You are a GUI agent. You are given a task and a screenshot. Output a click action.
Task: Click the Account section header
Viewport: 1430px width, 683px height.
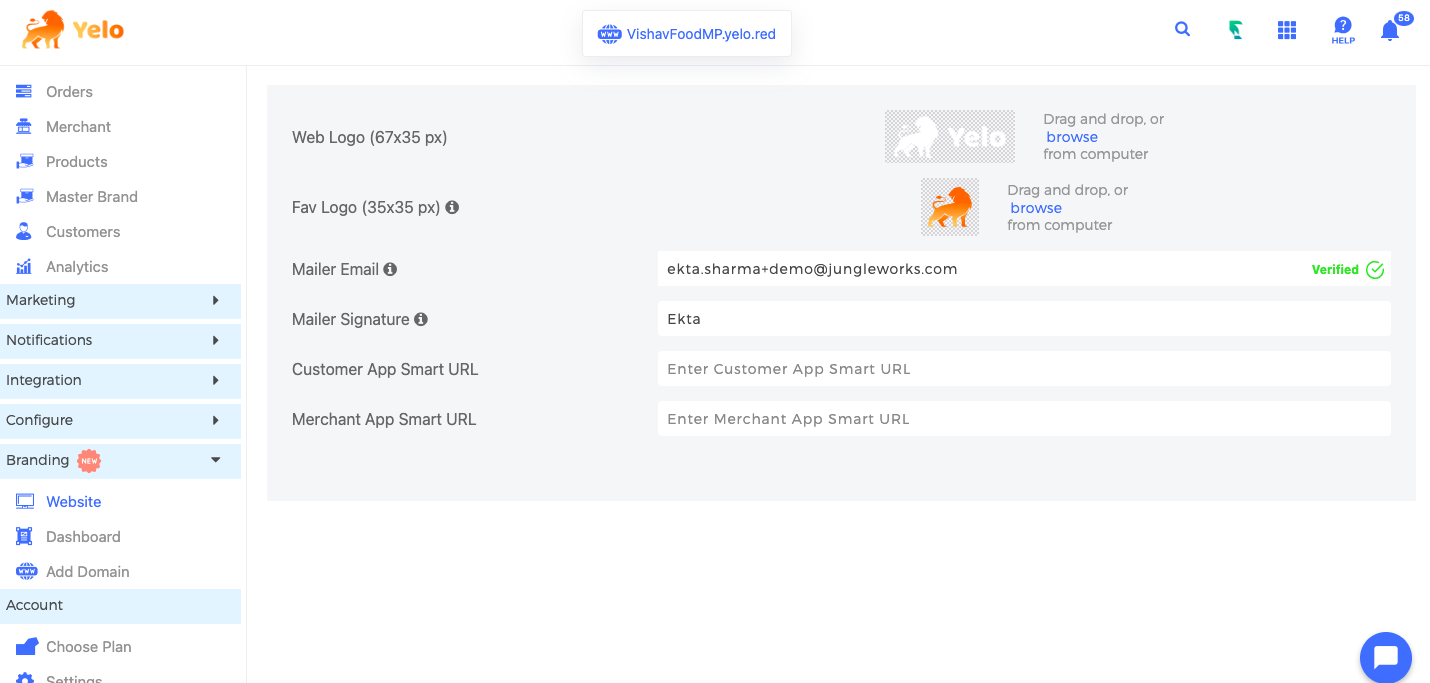[120, 606]
